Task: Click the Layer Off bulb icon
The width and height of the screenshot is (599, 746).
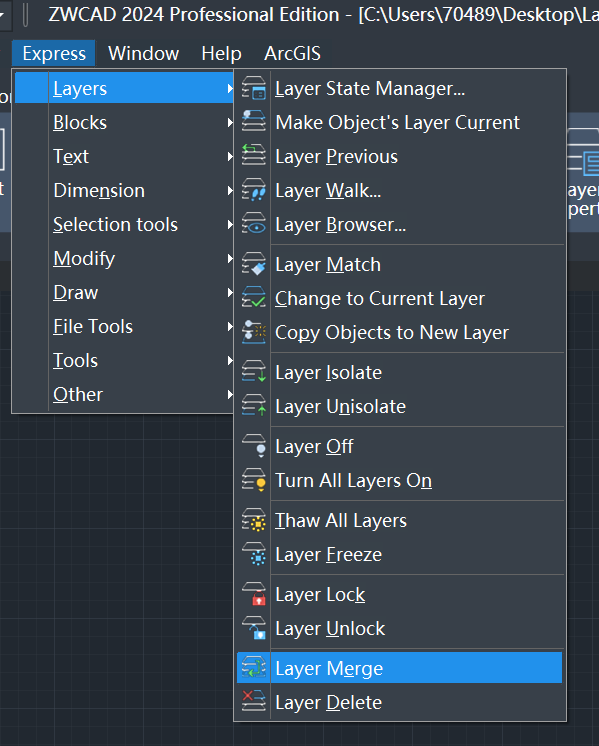Action: click(254, 446)
